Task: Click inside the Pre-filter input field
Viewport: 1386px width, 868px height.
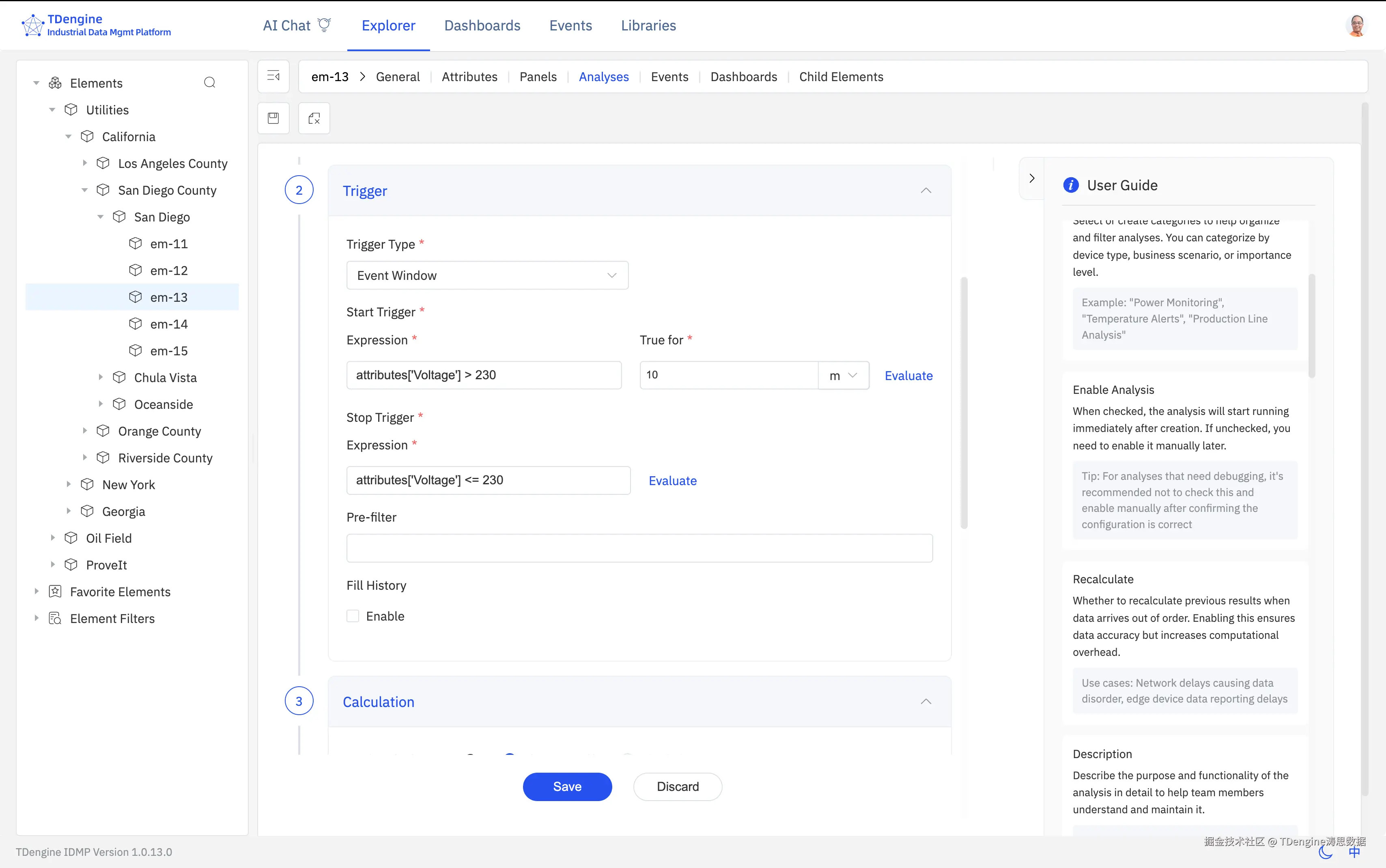Action: pos(639,548)
